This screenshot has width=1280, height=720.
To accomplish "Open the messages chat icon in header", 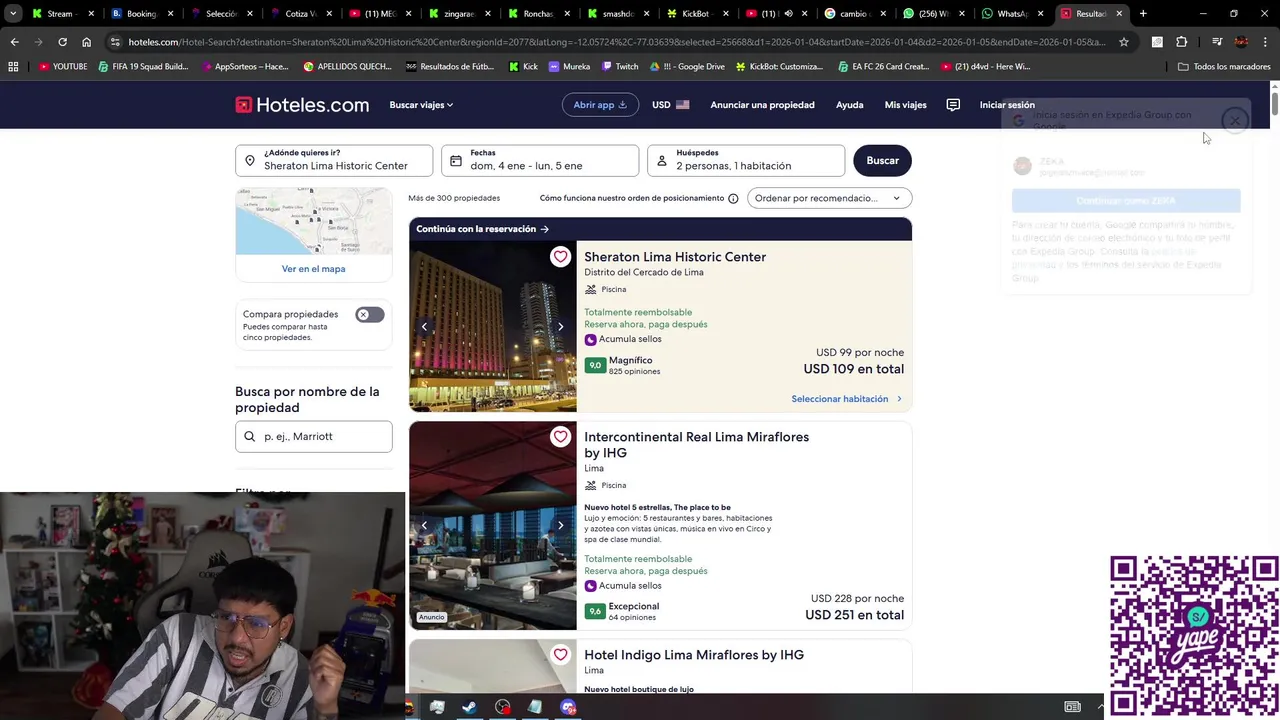I will click(x=953, y=105).
